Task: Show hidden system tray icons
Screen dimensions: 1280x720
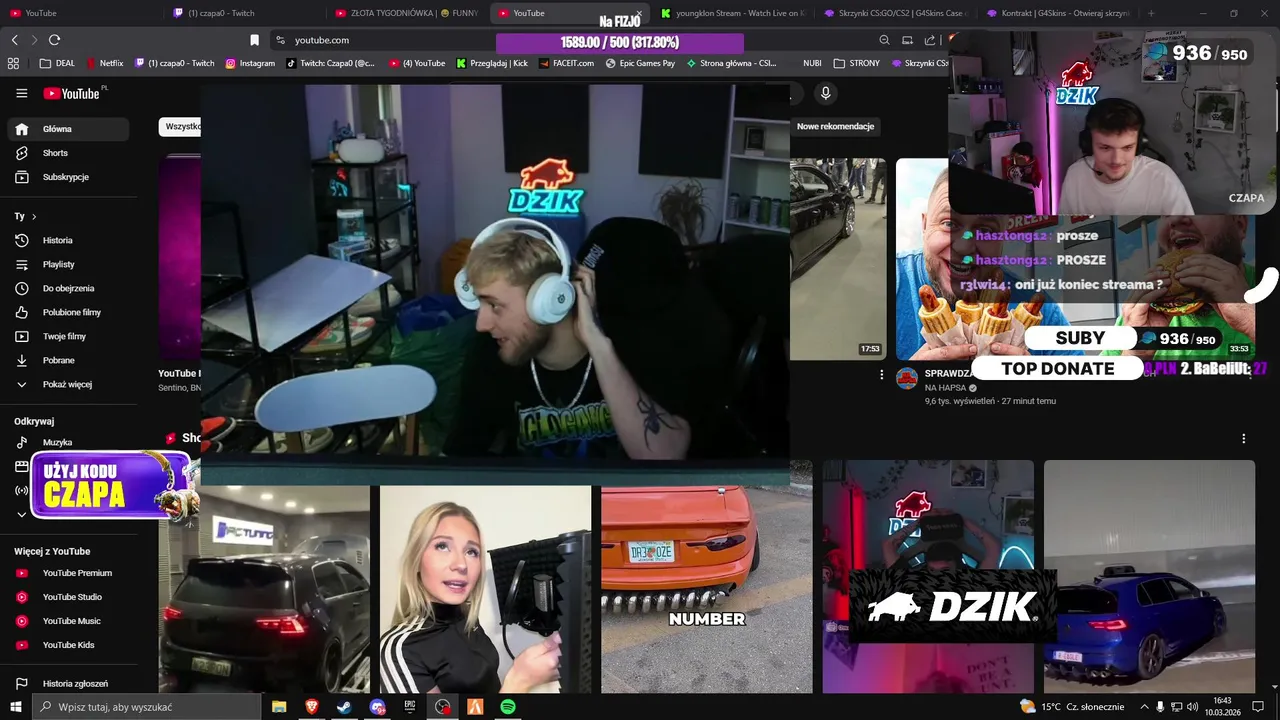Action: pos(1145,707)
